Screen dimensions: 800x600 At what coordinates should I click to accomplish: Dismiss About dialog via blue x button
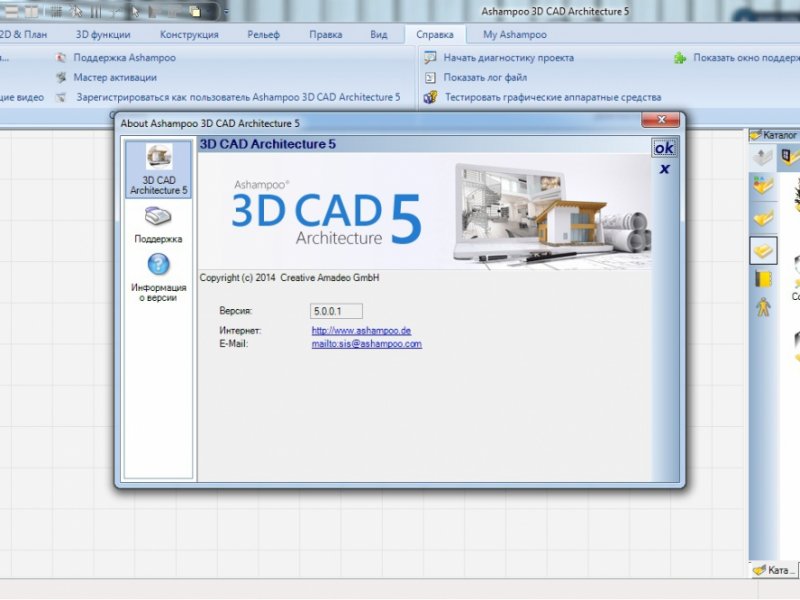tap(664, 169)
